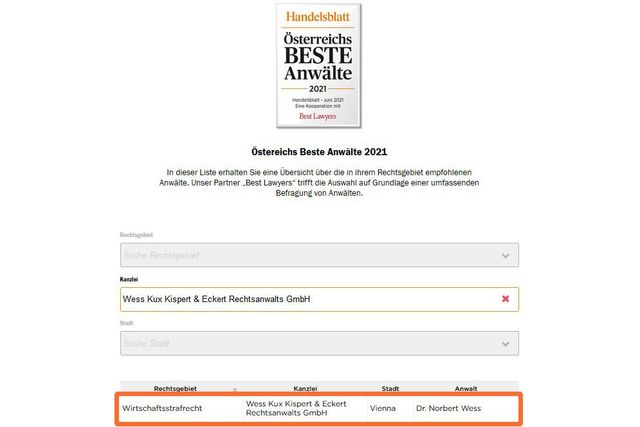Expand the Stadt dropdown chevron

pos(505,344)
